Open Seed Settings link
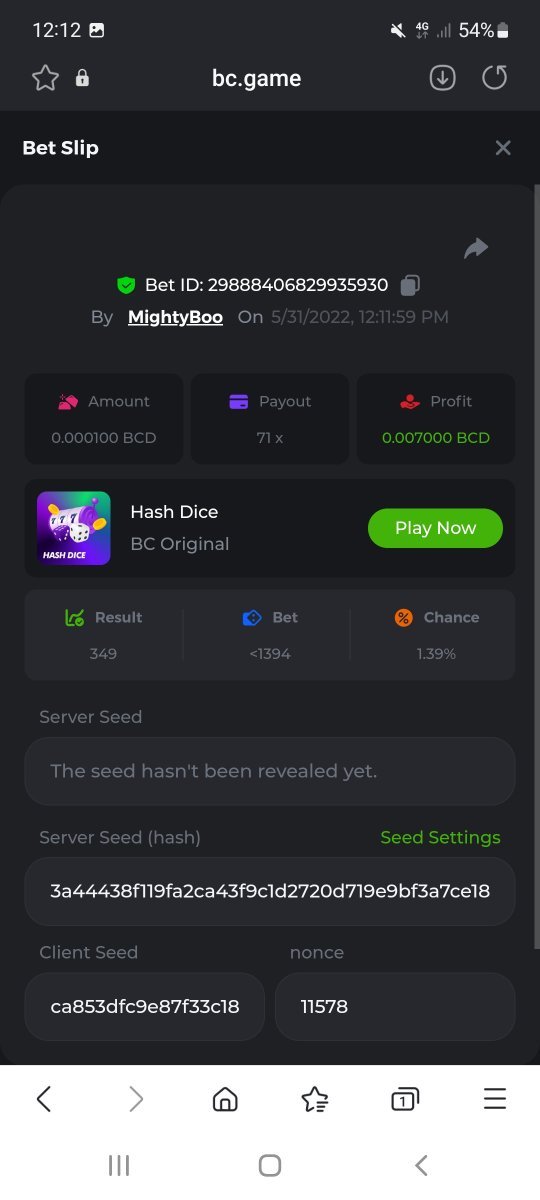This screenshot has height=1200, width=540. point(440,838)
